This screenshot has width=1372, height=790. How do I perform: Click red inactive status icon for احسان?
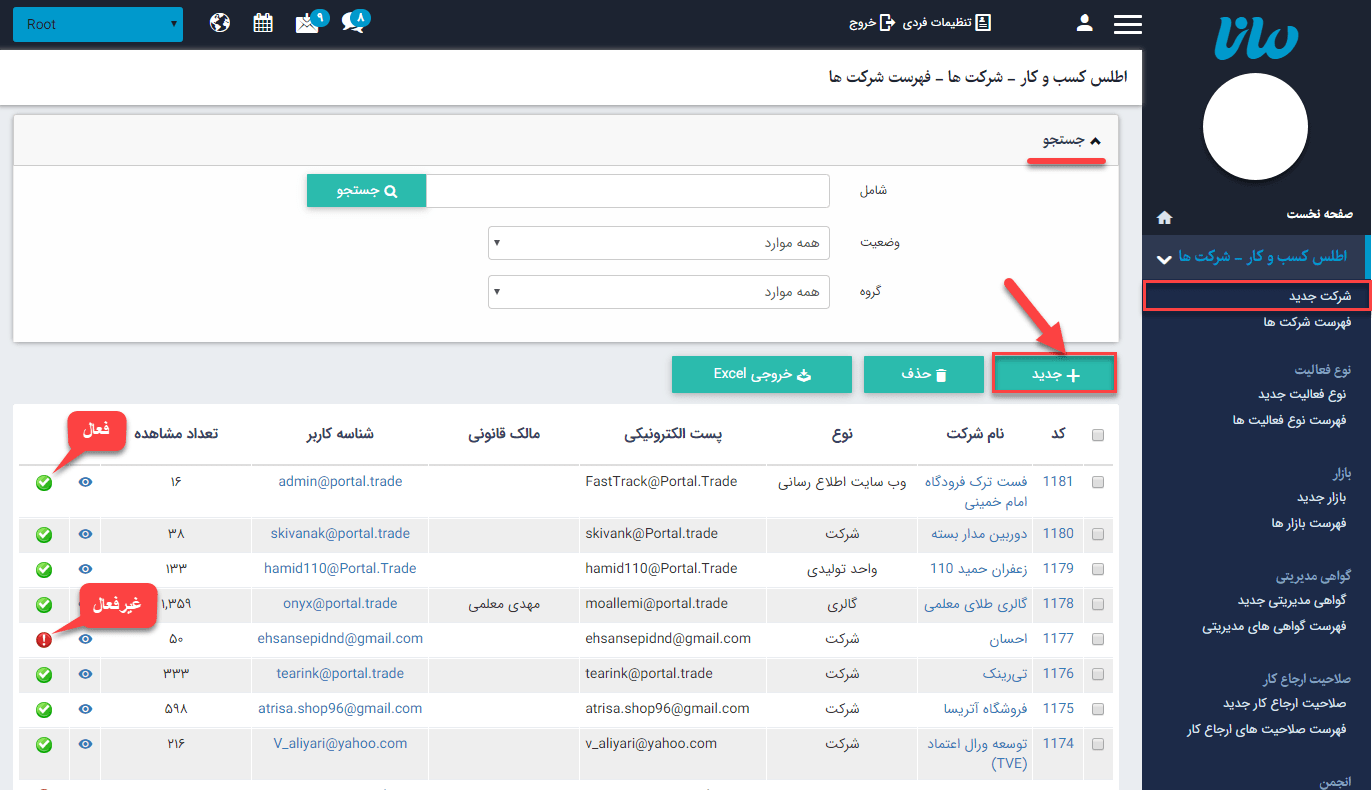point(44,639)
